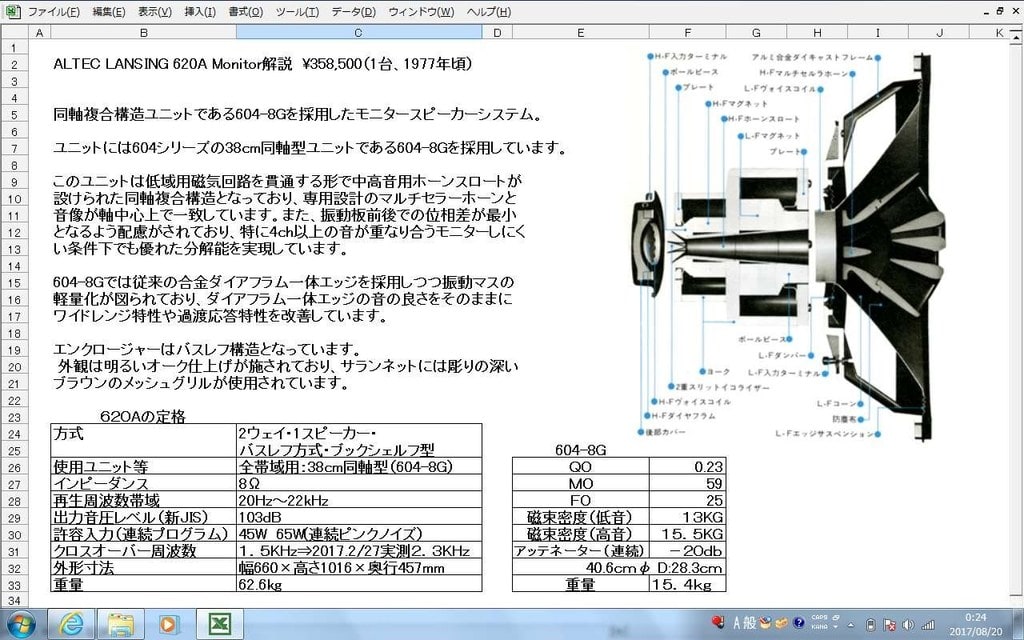This screenshot has width=1024, height=640.
Task: Click the '13KG' flux density cell
Action: (688, 517)
